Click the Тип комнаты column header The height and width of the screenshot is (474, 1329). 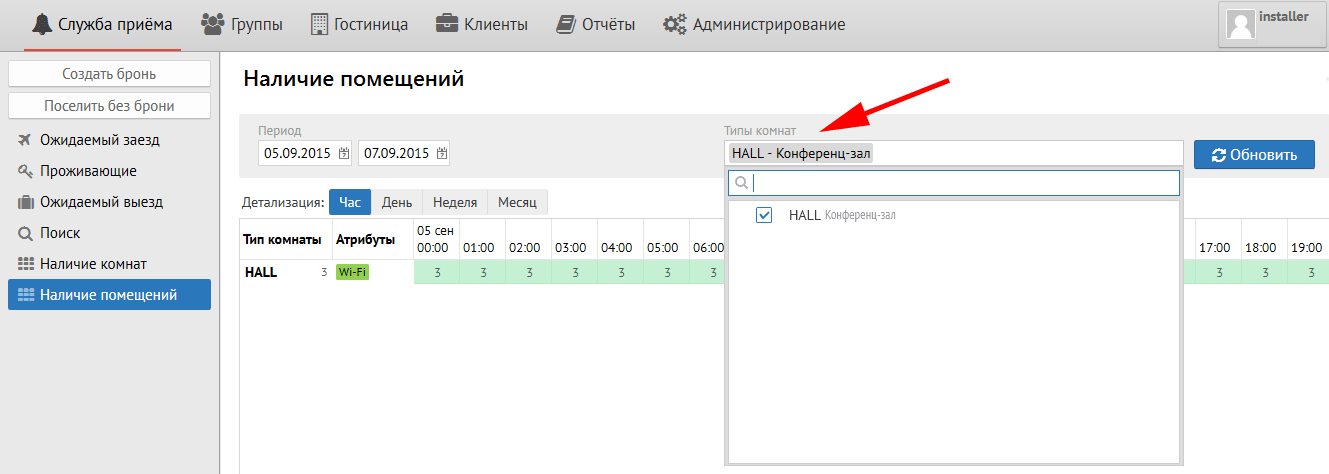click(282, 240)
